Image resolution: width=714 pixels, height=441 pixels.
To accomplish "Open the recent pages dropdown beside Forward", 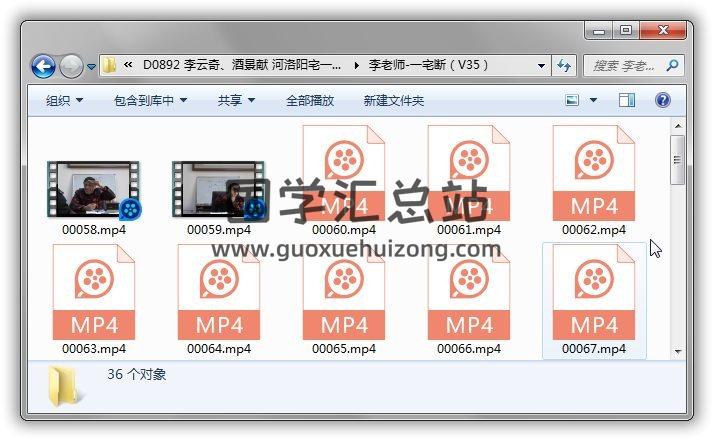I will [x=91, y=67].
